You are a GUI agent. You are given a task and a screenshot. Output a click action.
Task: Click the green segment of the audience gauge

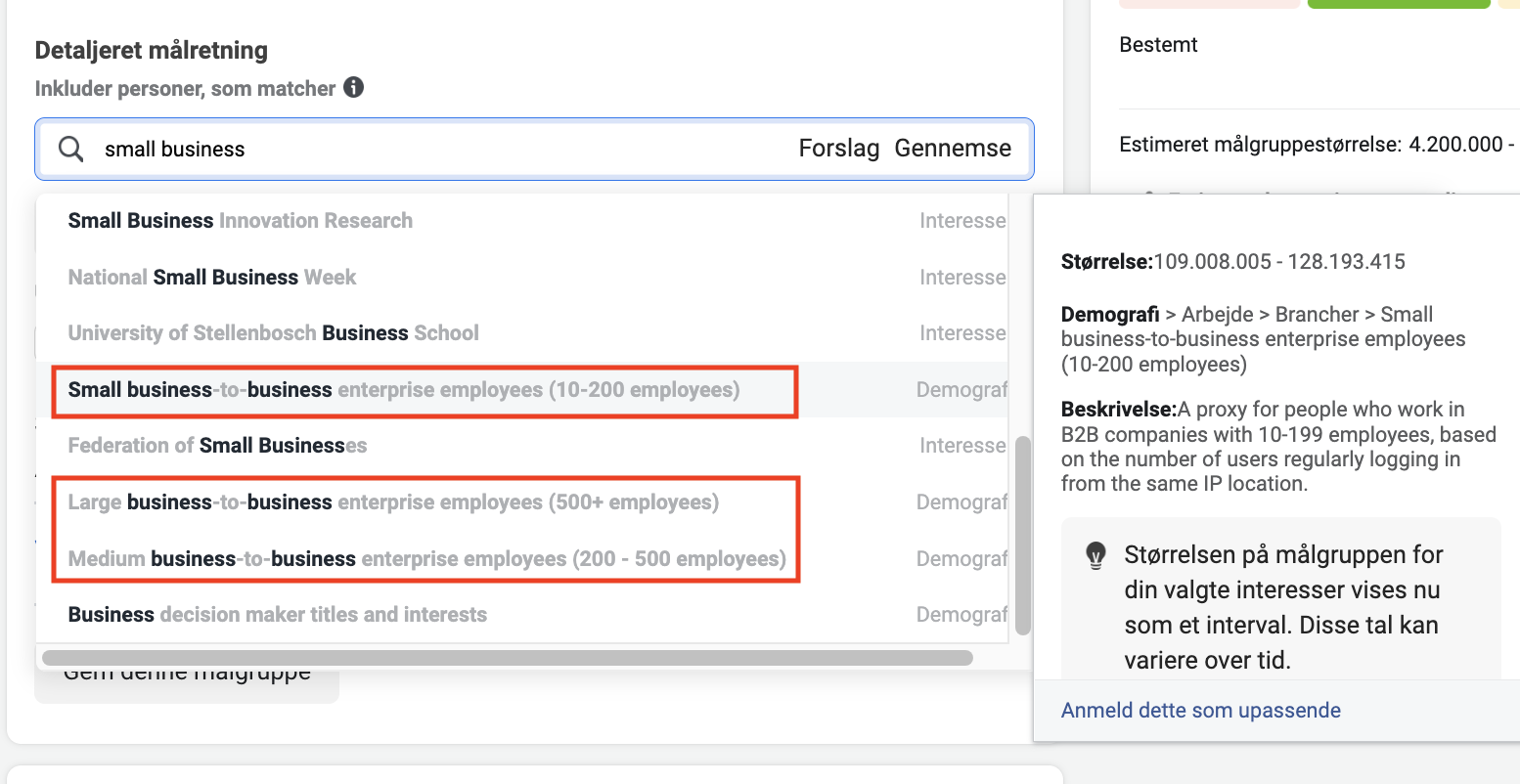(x=1398, y=4)
